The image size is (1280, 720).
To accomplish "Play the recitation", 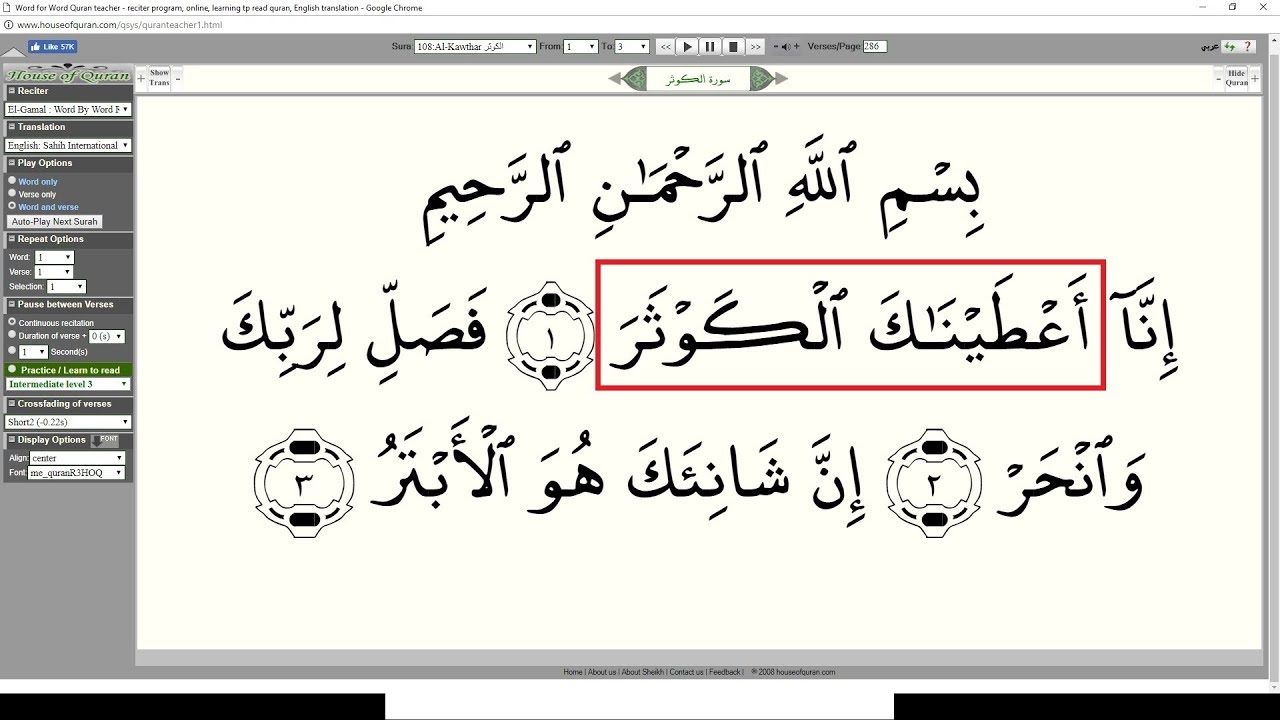I will 687,46.
